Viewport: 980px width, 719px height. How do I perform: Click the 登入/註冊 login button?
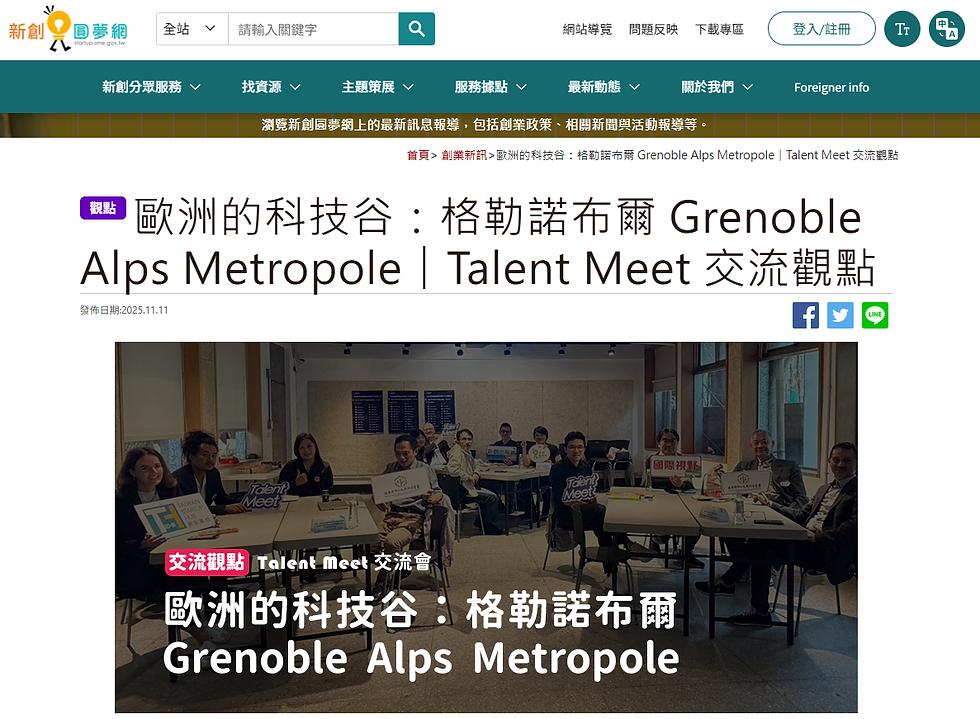coord(821,29)
